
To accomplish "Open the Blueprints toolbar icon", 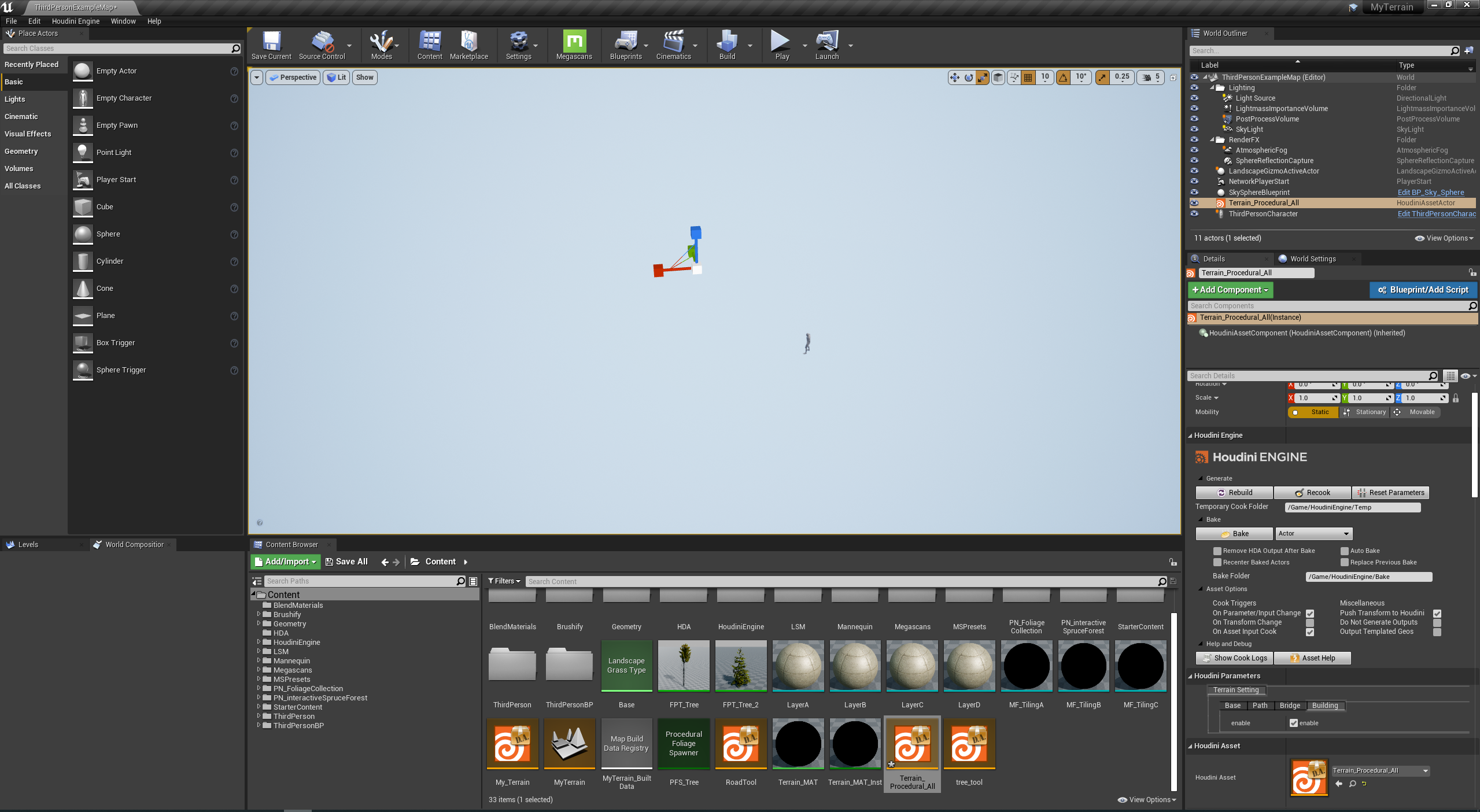I will coord(626,45).
